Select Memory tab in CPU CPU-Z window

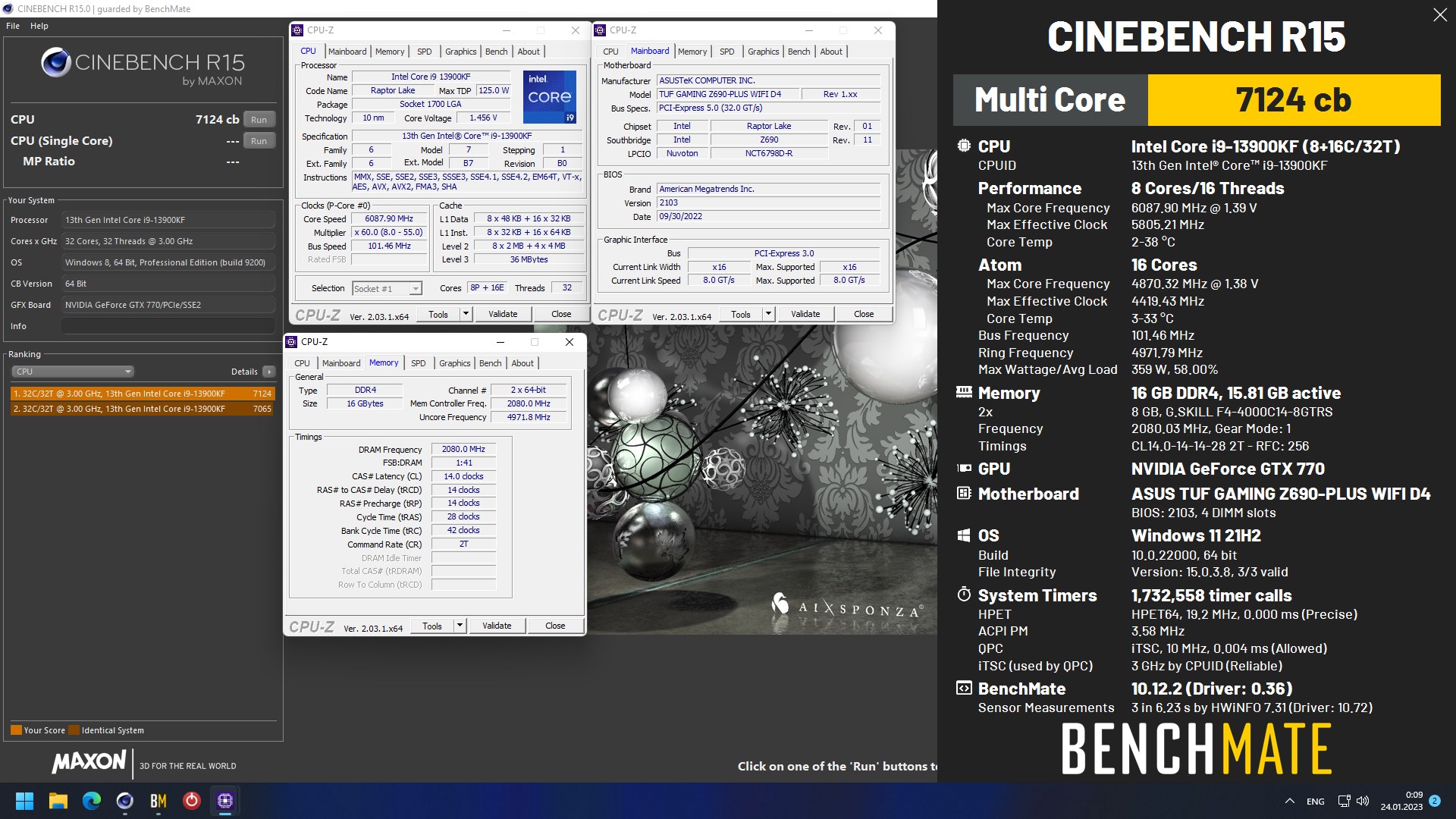click(x=390, y=52)
